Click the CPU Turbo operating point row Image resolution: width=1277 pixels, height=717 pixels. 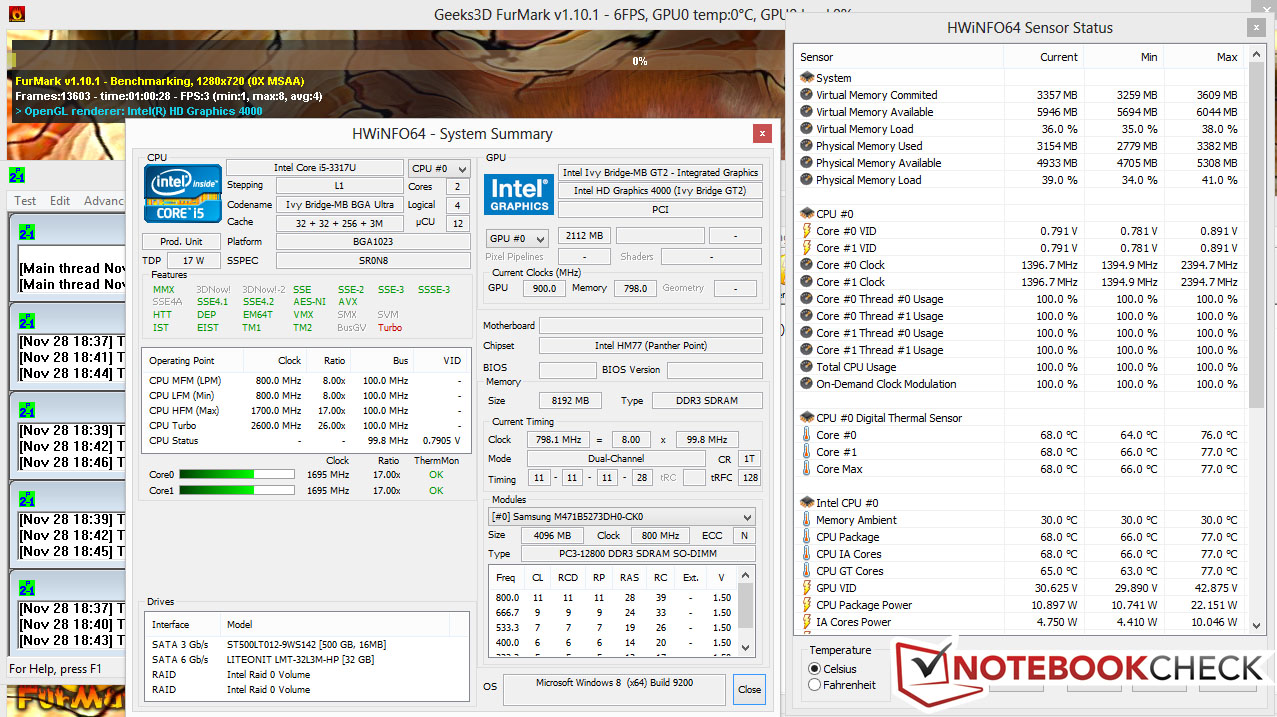click(x=306, y=425)
